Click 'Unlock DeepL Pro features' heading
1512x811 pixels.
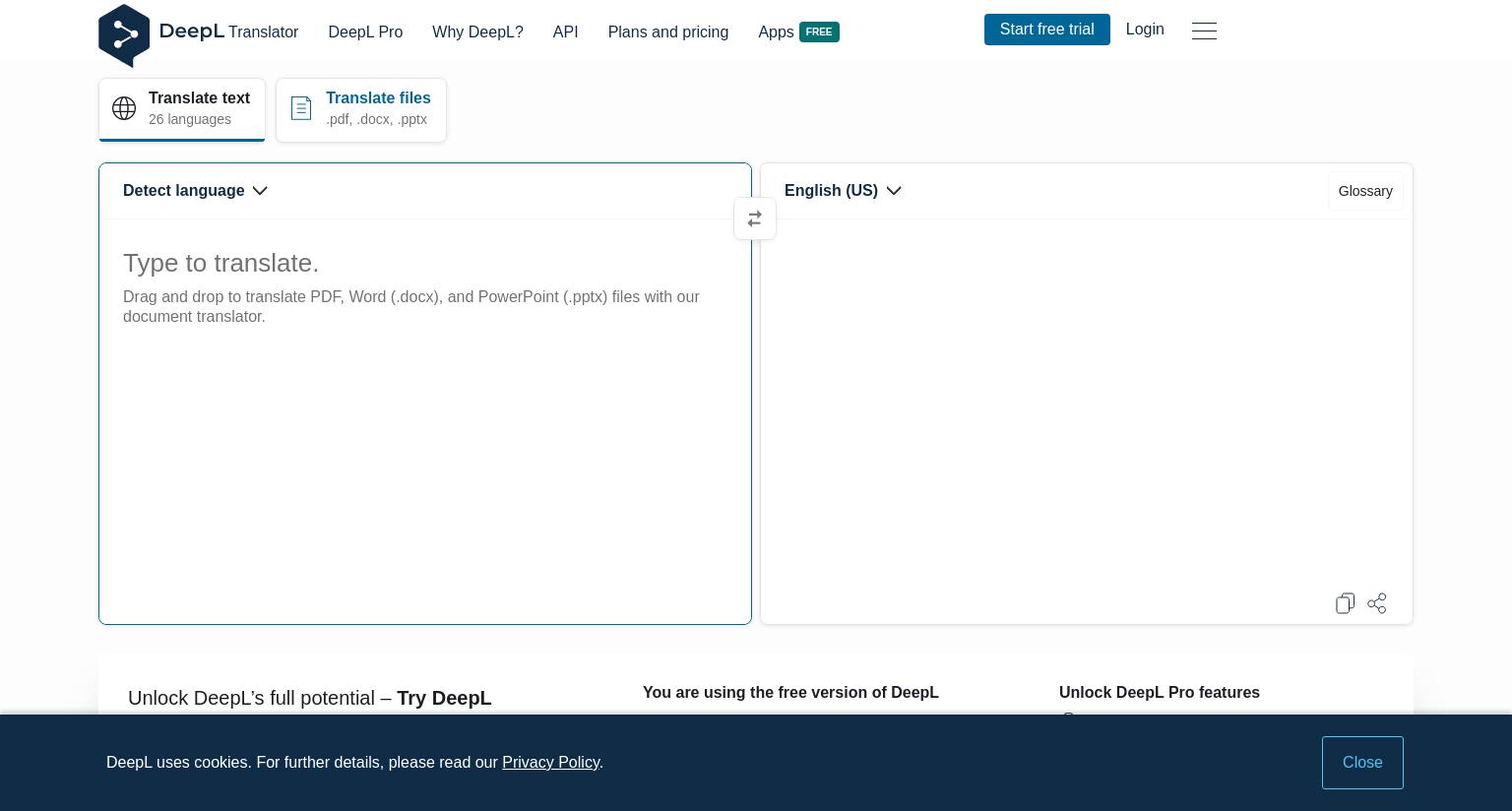1160,693
